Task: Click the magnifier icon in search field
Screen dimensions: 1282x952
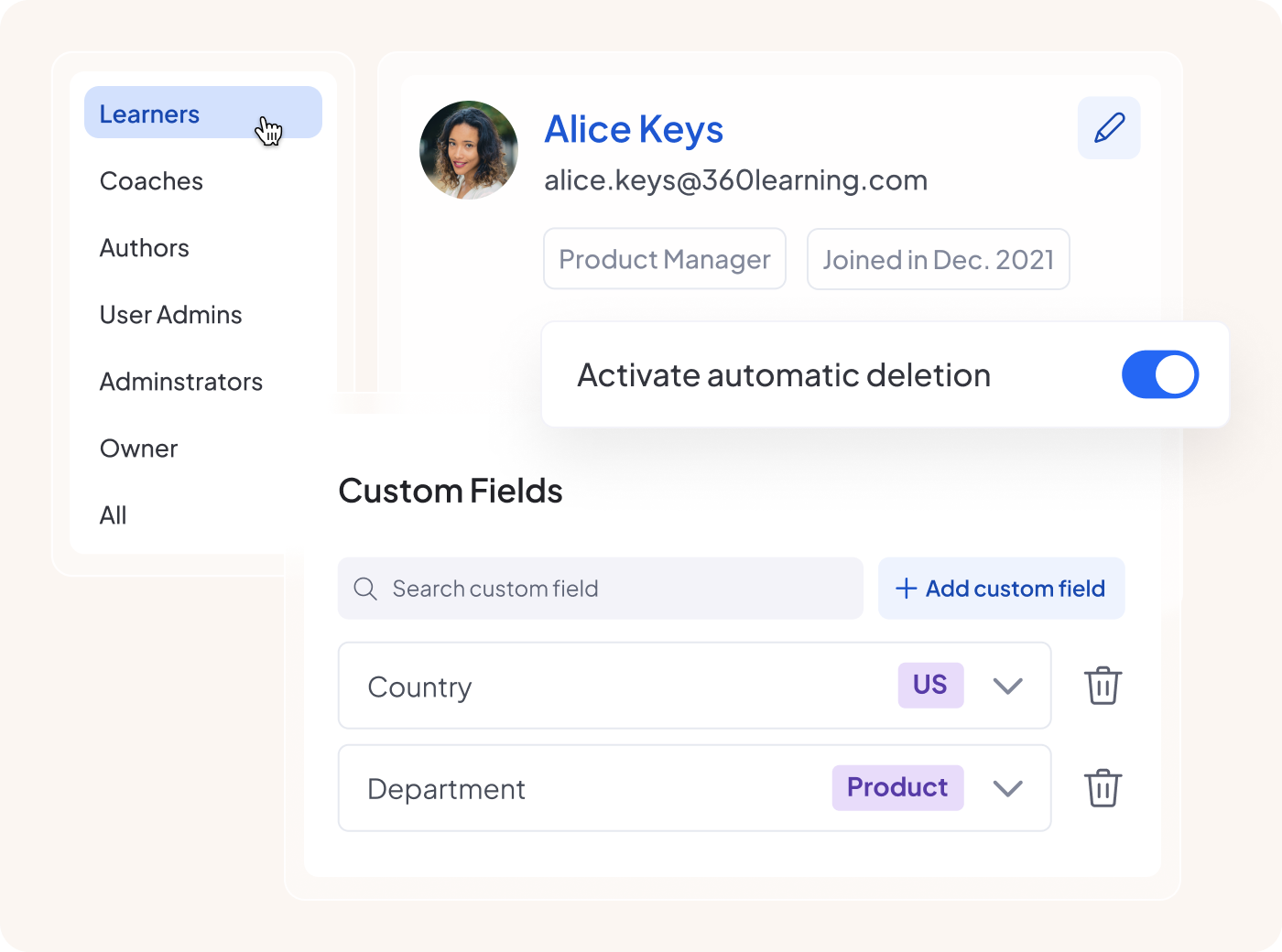Action: point(365,589)
